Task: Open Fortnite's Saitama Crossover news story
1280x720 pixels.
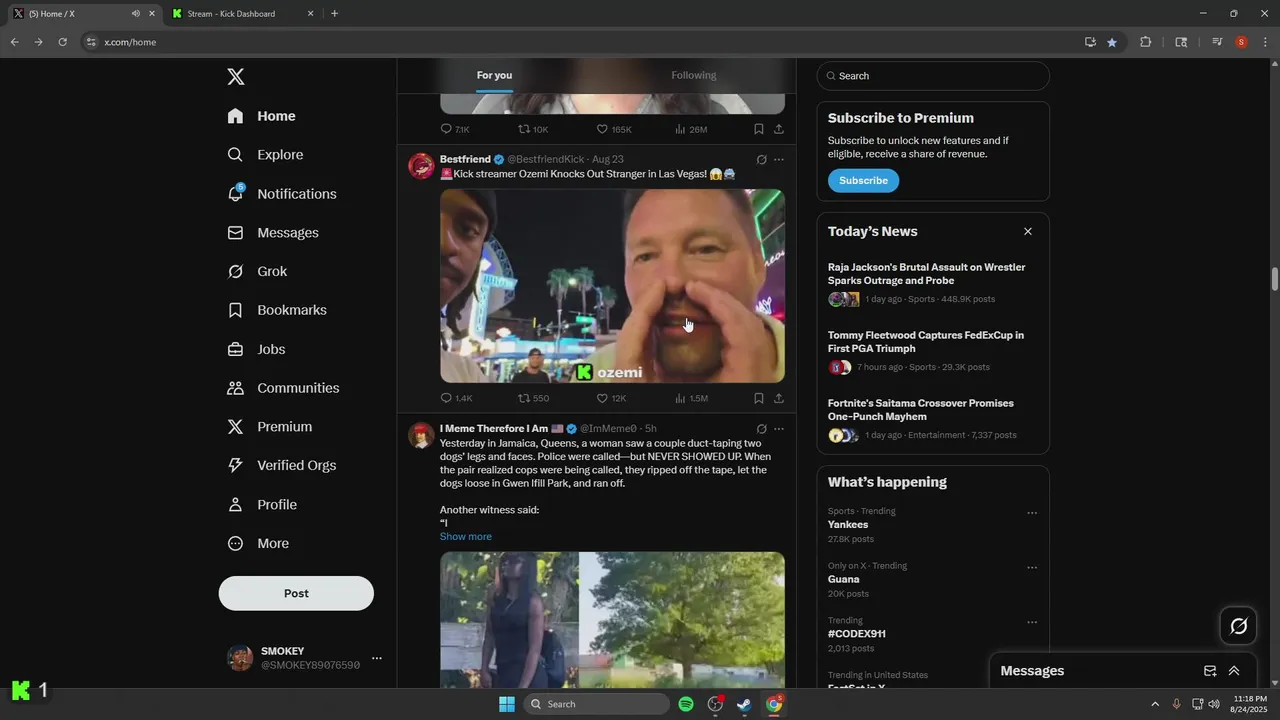Action: tap(933, 419)
